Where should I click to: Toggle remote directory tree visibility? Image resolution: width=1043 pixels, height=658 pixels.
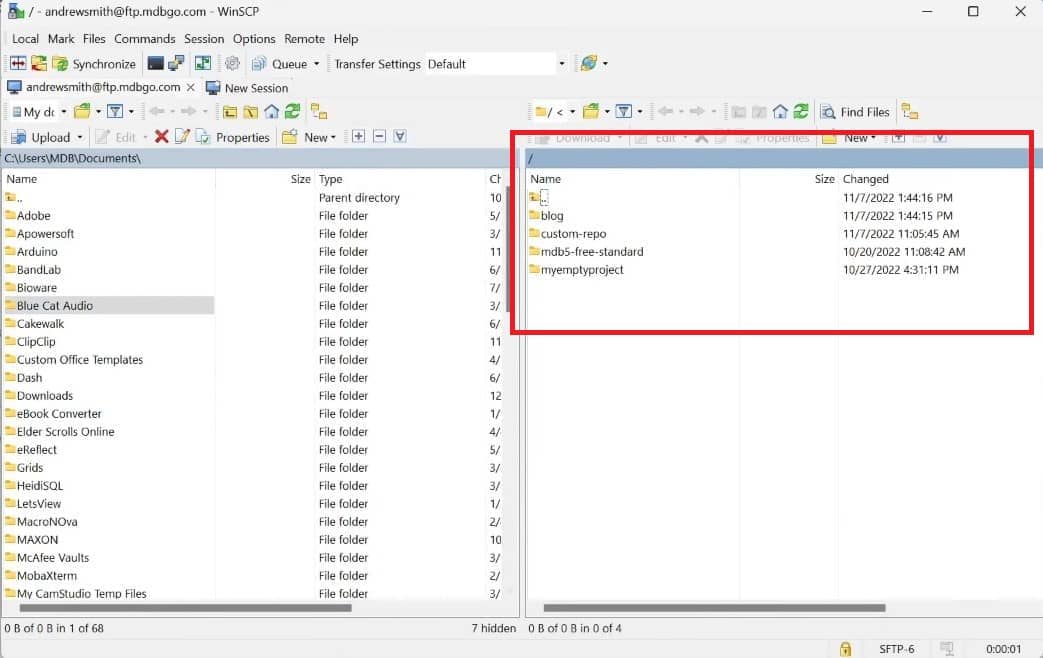[x=909, y=112]
